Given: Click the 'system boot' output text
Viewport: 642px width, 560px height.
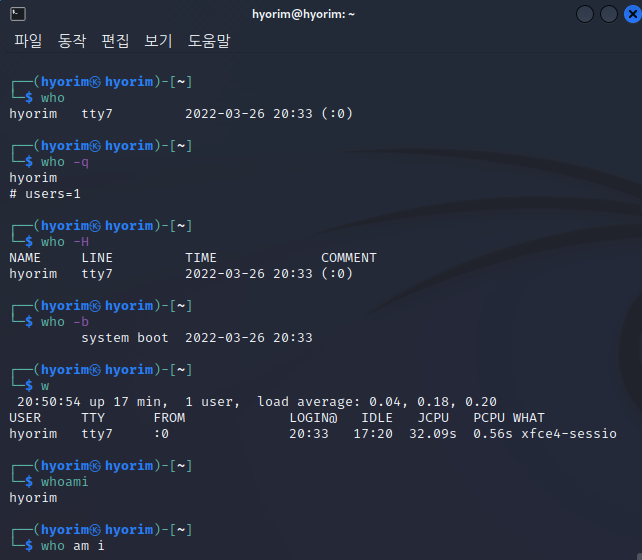Looking at the screenshot, I should point(125,338).
